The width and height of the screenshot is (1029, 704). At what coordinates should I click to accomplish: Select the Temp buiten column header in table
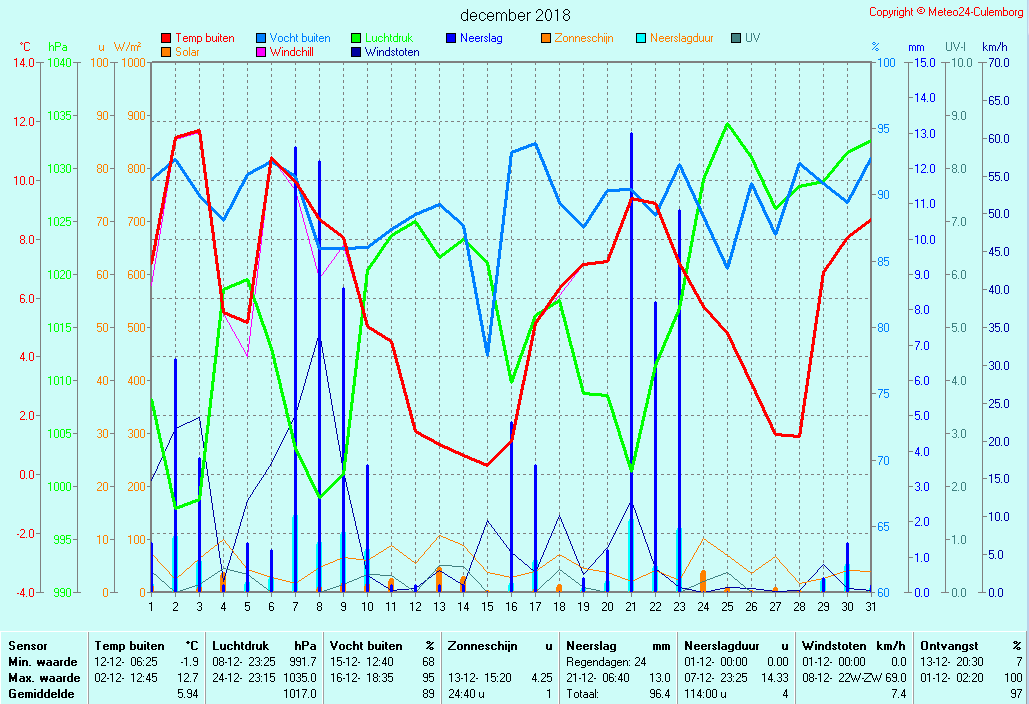click(130, 646)
